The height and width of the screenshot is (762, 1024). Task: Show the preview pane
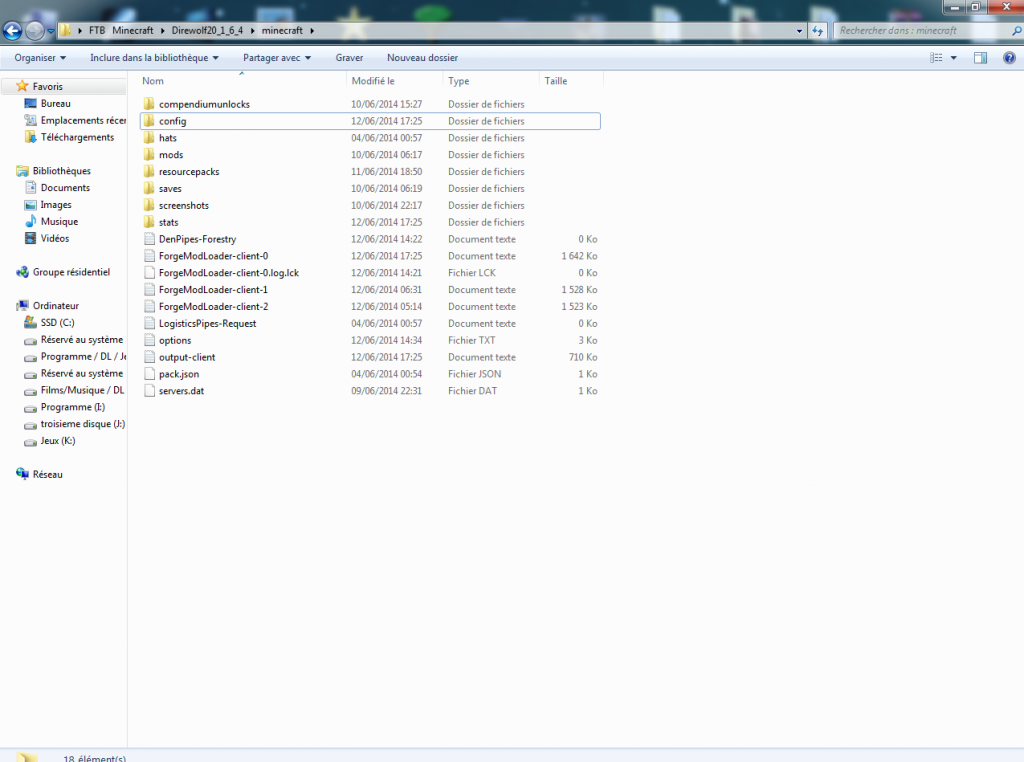tap(980, 57)
